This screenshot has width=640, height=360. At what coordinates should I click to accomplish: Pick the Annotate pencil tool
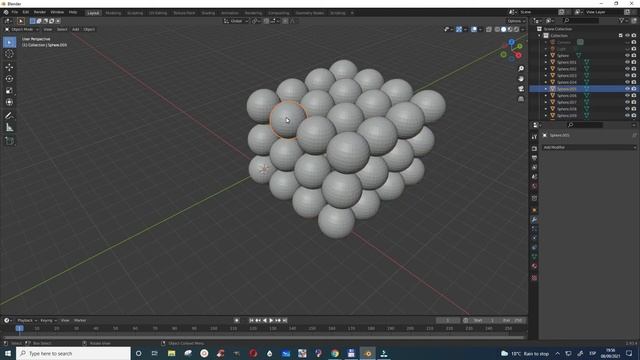(9, 116)
